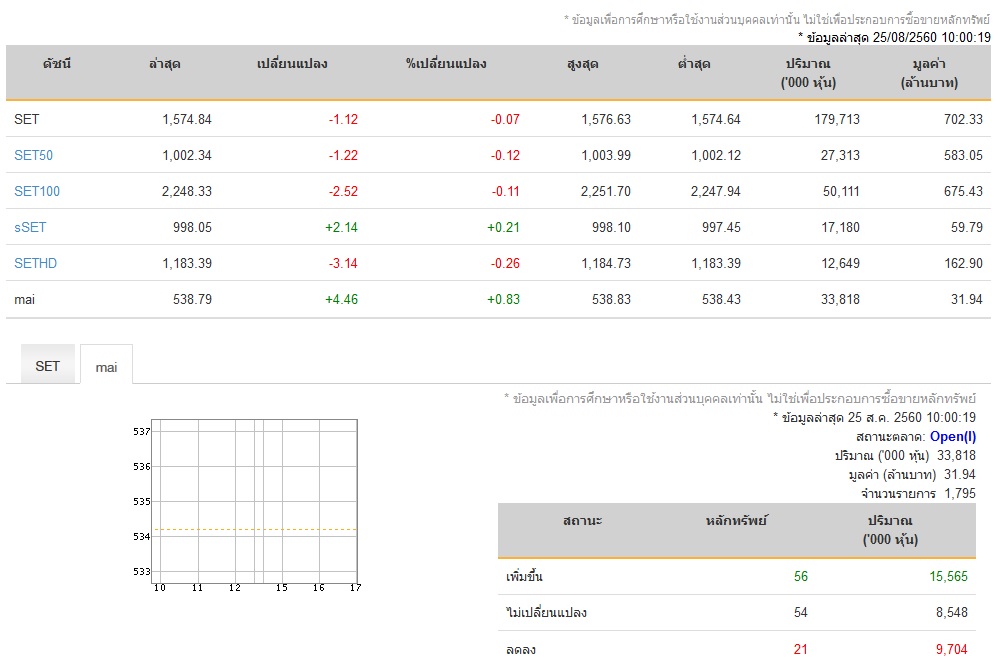Click advancing volume 15,565
The height and width of the screenshot is (666, 1003).
pos(949,576)
